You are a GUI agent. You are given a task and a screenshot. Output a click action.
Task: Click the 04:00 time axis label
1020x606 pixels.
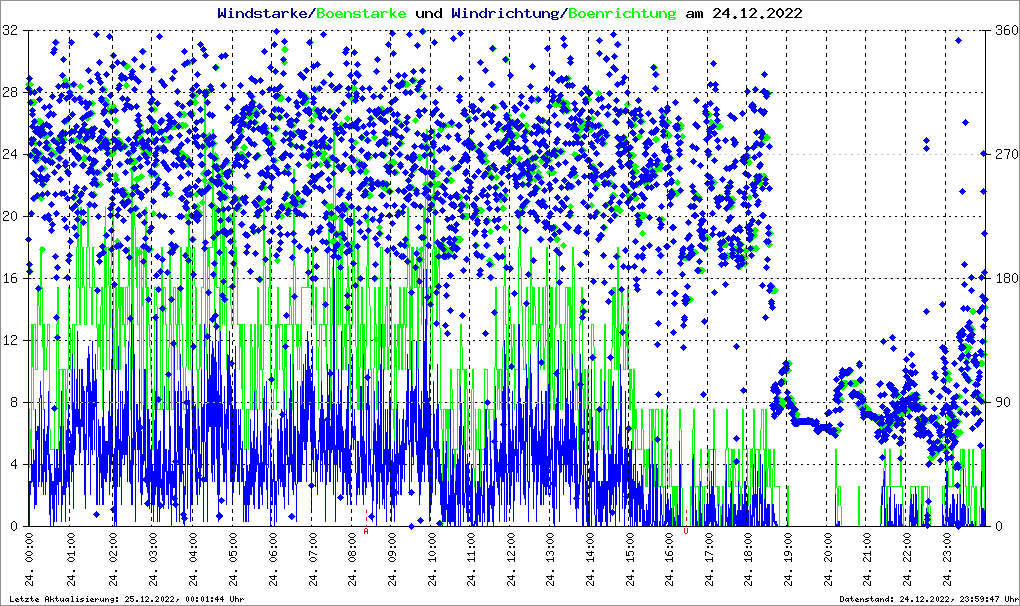(193, 560)
